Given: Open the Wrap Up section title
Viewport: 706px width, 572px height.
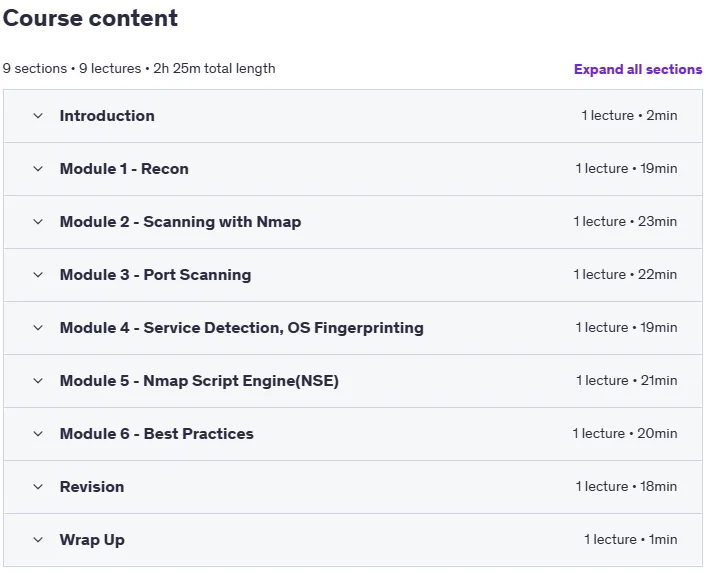Looking at the screenshot, I should point(92,540).
